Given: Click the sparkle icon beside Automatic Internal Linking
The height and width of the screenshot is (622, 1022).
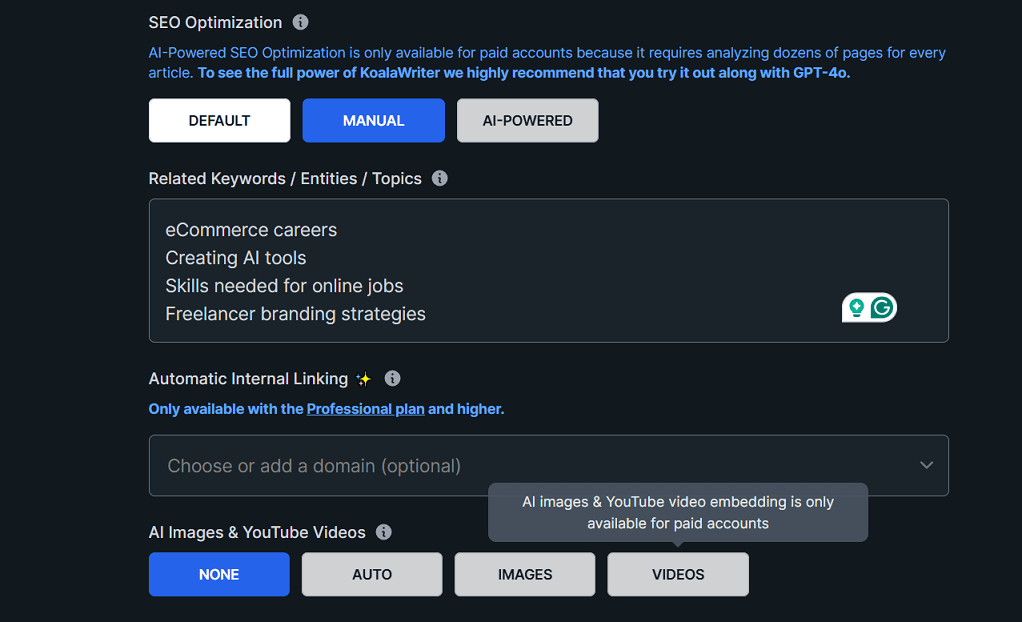Looking at the screenshot, I should [x=363, y=379].
